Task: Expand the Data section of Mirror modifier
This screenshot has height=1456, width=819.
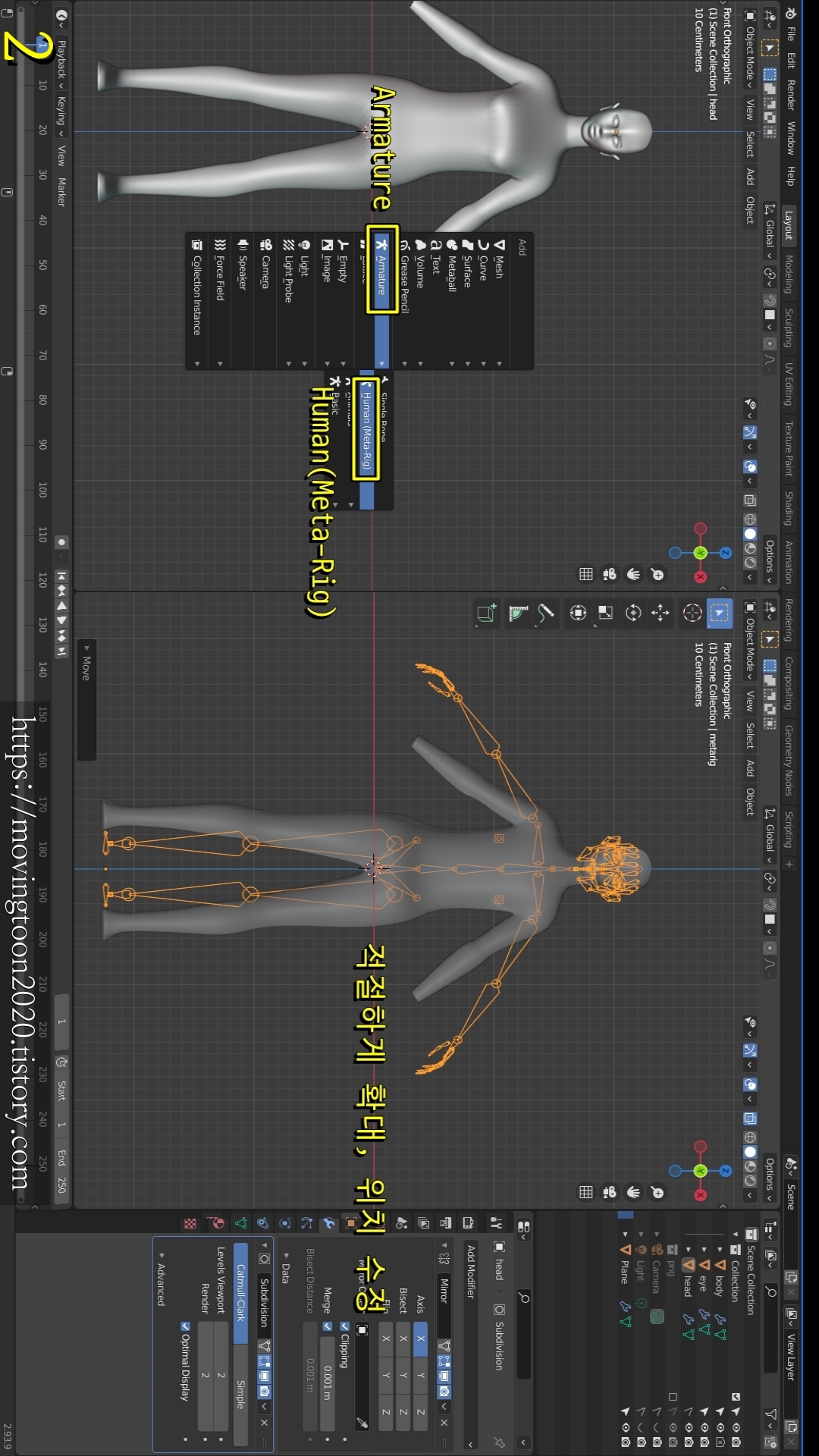Action: point(285,1269)
